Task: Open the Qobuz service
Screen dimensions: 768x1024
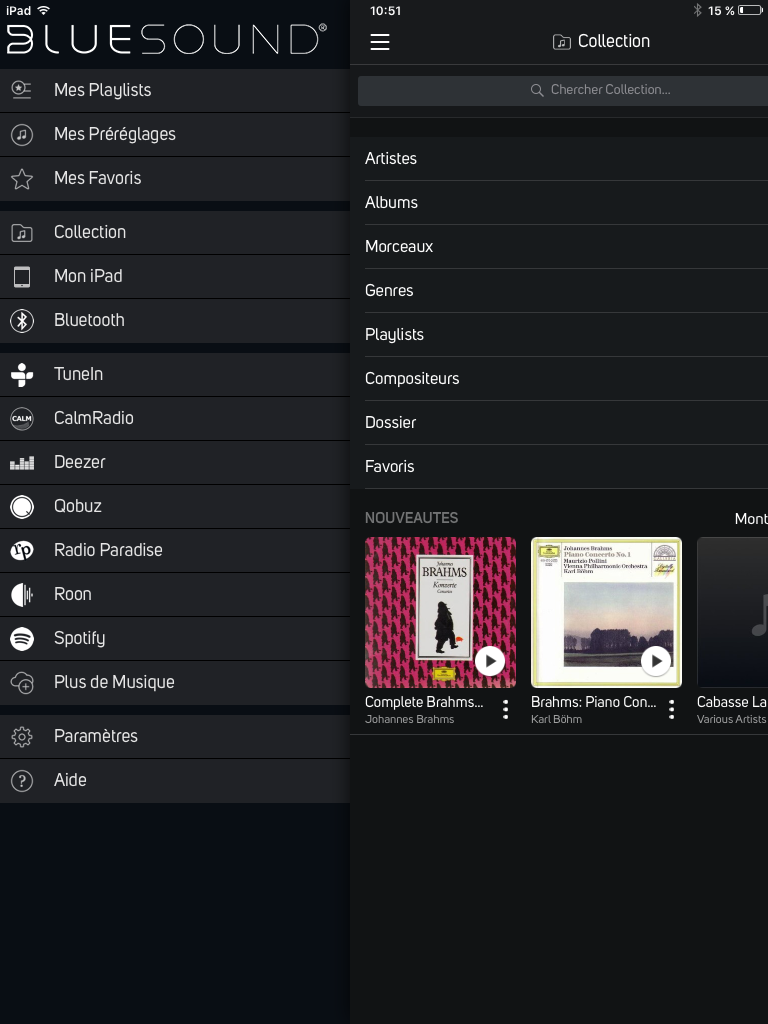Action: (175, 507)
